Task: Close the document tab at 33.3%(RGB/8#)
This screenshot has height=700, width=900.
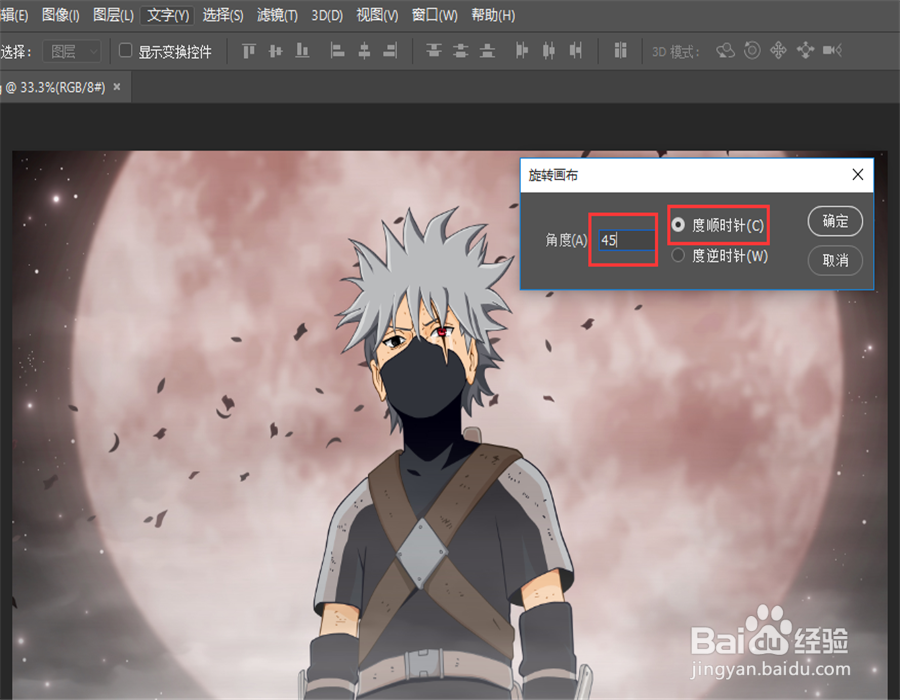Action: [x=117, y=87]
